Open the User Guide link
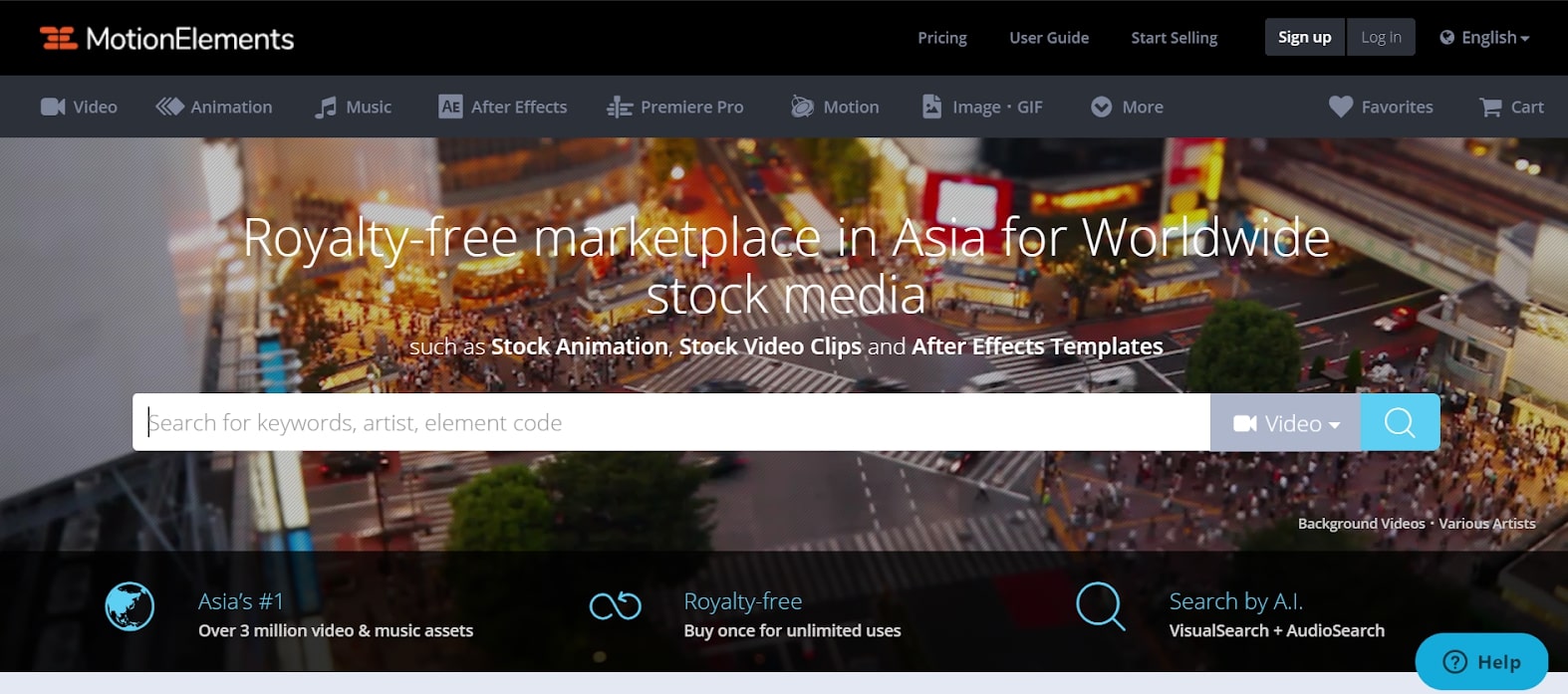 [1049, 38]
